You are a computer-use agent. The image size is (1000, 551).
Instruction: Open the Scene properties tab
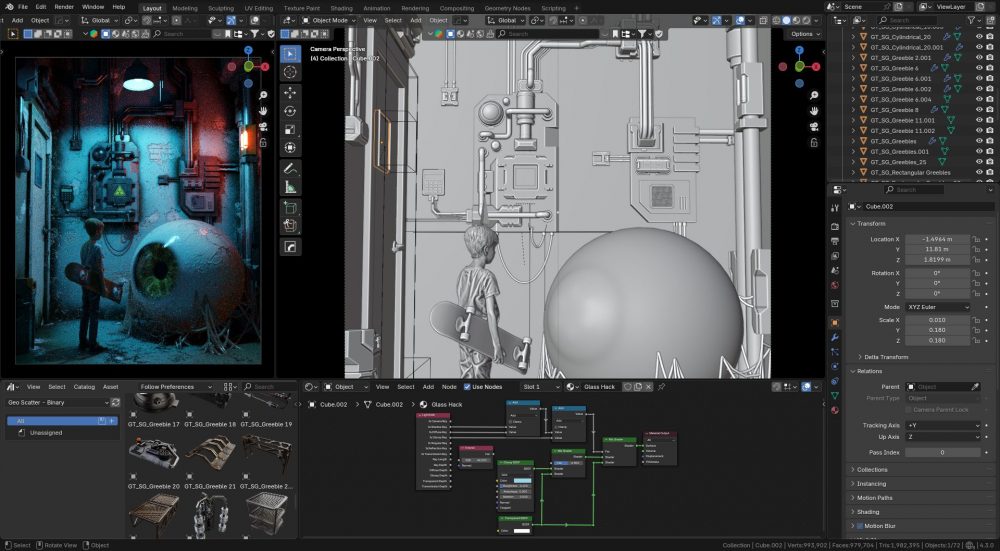[835, 270]
